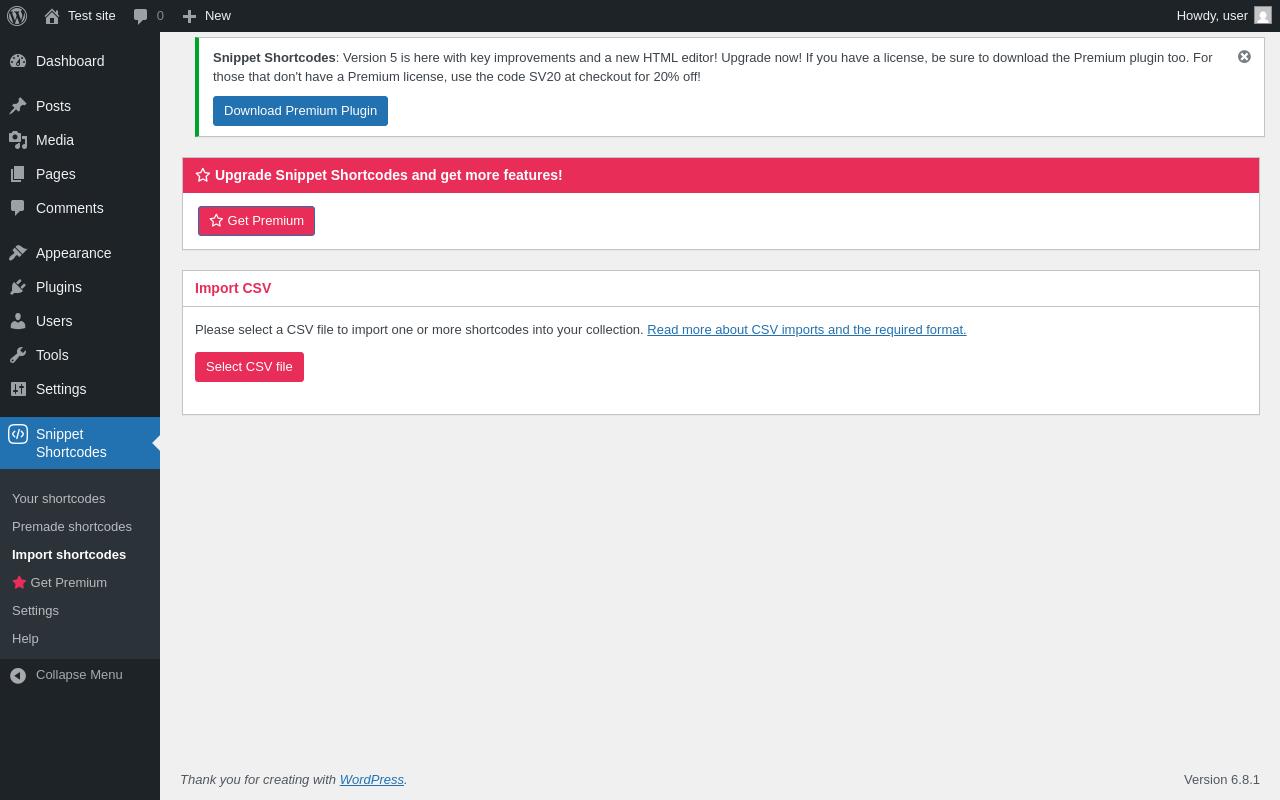The image size is (1280, 800).
Task: Click Download Premium Plugin button
Action: point(300,111)
